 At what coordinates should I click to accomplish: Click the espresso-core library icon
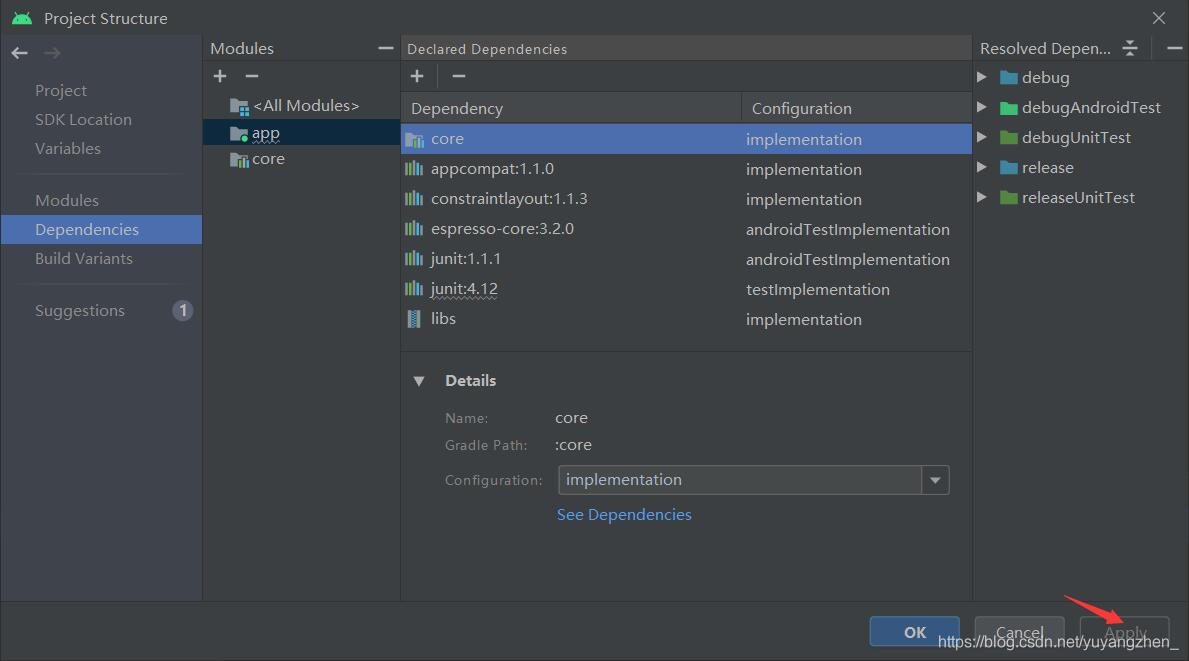tap(414, 228)
